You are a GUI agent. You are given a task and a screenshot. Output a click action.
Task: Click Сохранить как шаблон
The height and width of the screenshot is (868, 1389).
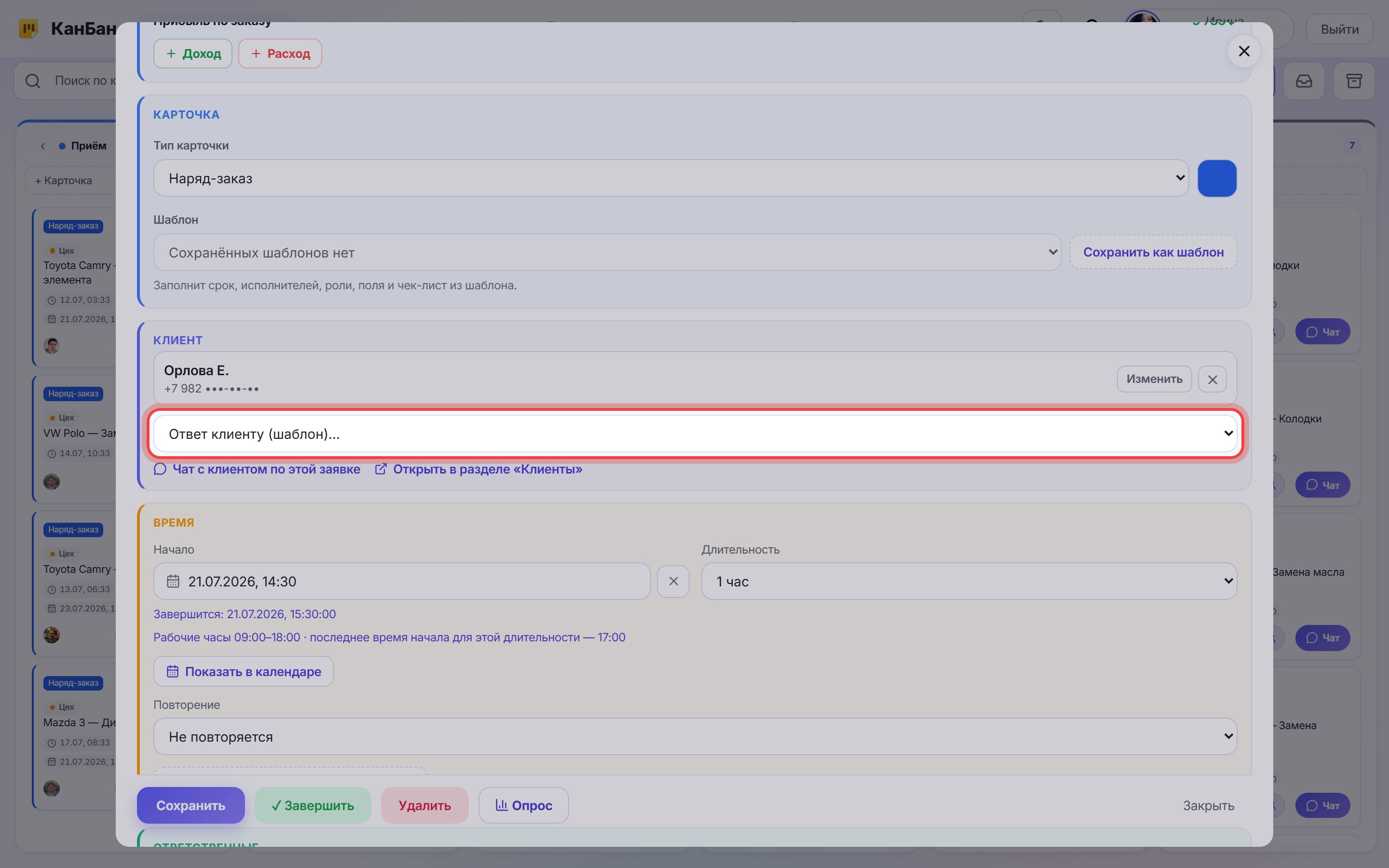(x=1153, y=252)
